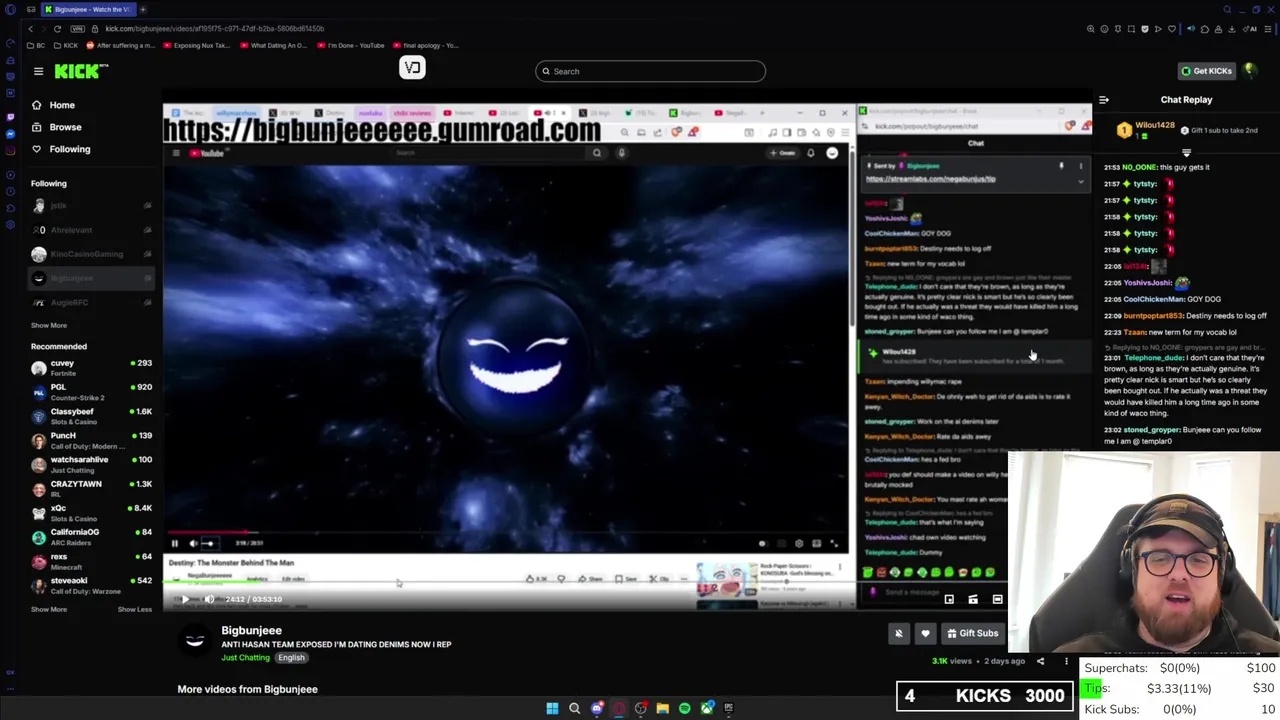Open the Bigbunjeee channel name link
This screenshot has height=720, width=1280.
pos(251,631)
